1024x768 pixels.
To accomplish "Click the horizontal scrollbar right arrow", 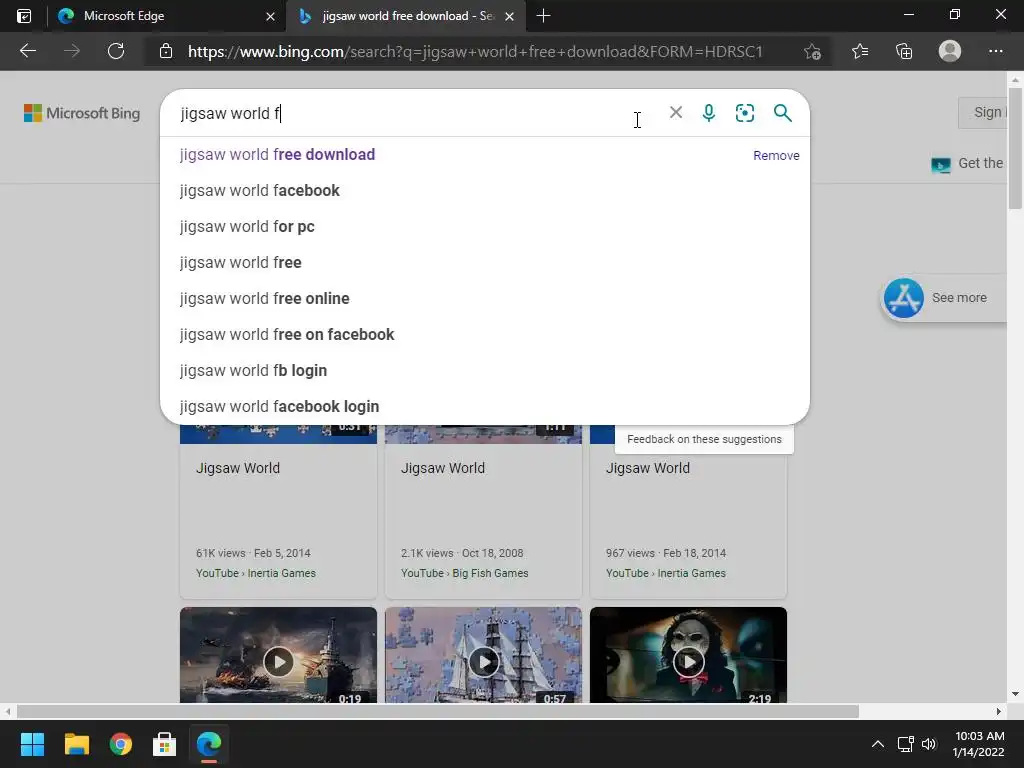I will click(x=999, y=711).
